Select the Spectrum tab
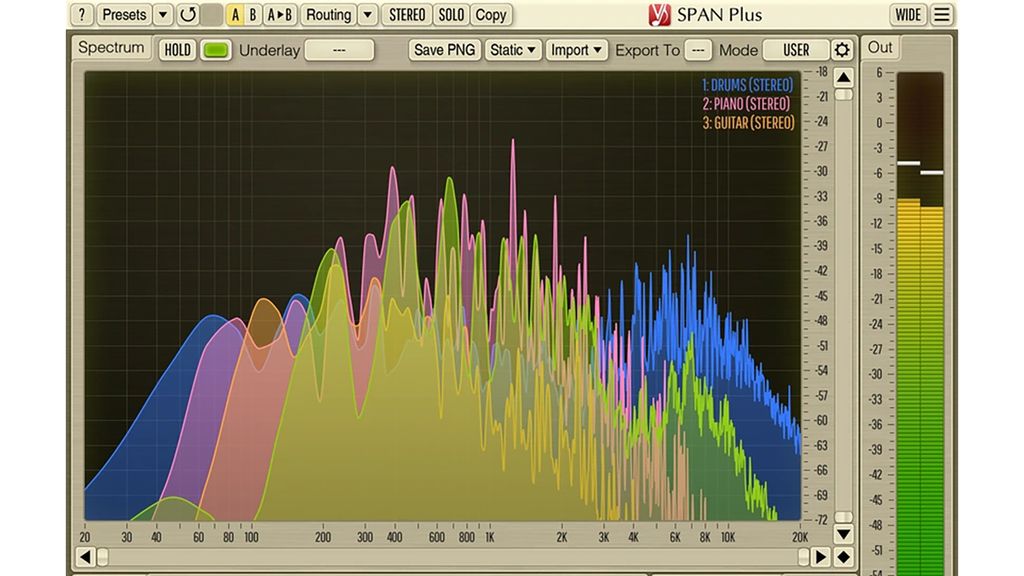1024x576 pixels. click(111, 48)
